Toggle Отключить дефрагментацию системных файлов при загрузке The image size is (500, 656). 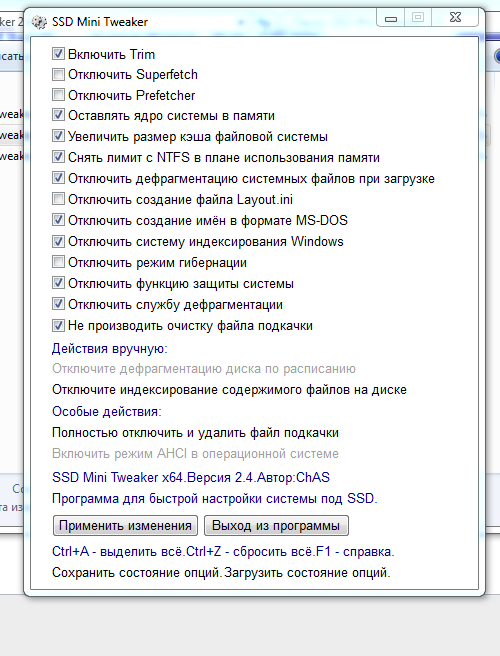pyautogui.click(x=58, y=178)
